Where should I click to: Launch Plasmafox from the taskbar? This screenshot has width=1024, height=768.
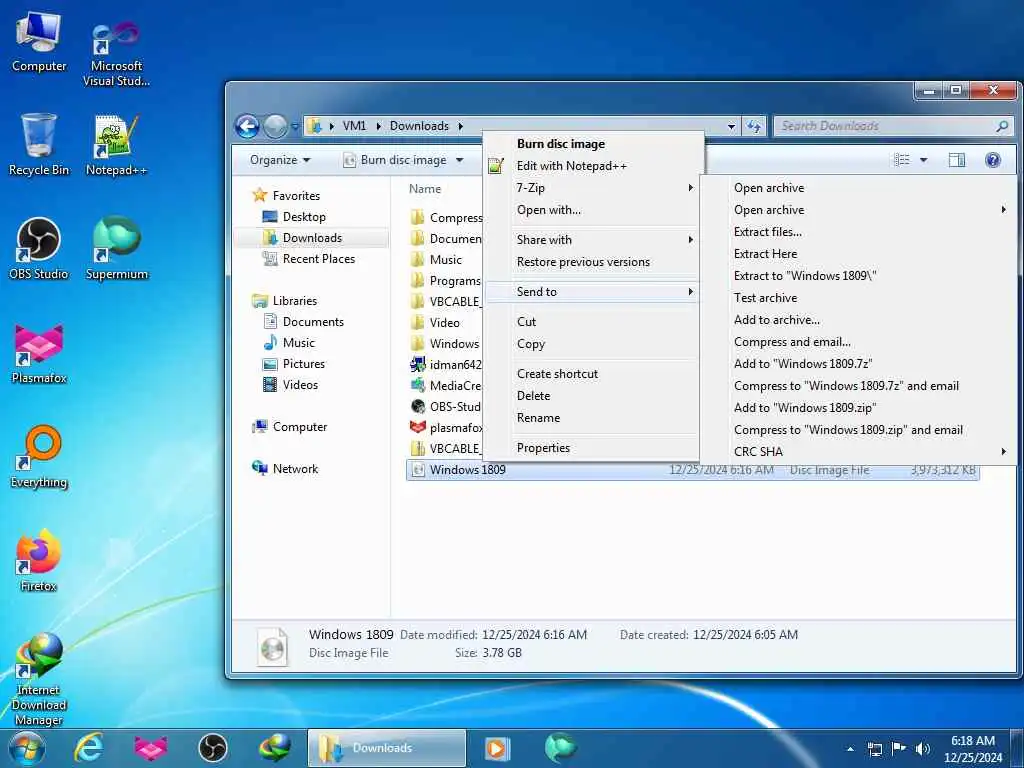[150, 748]
